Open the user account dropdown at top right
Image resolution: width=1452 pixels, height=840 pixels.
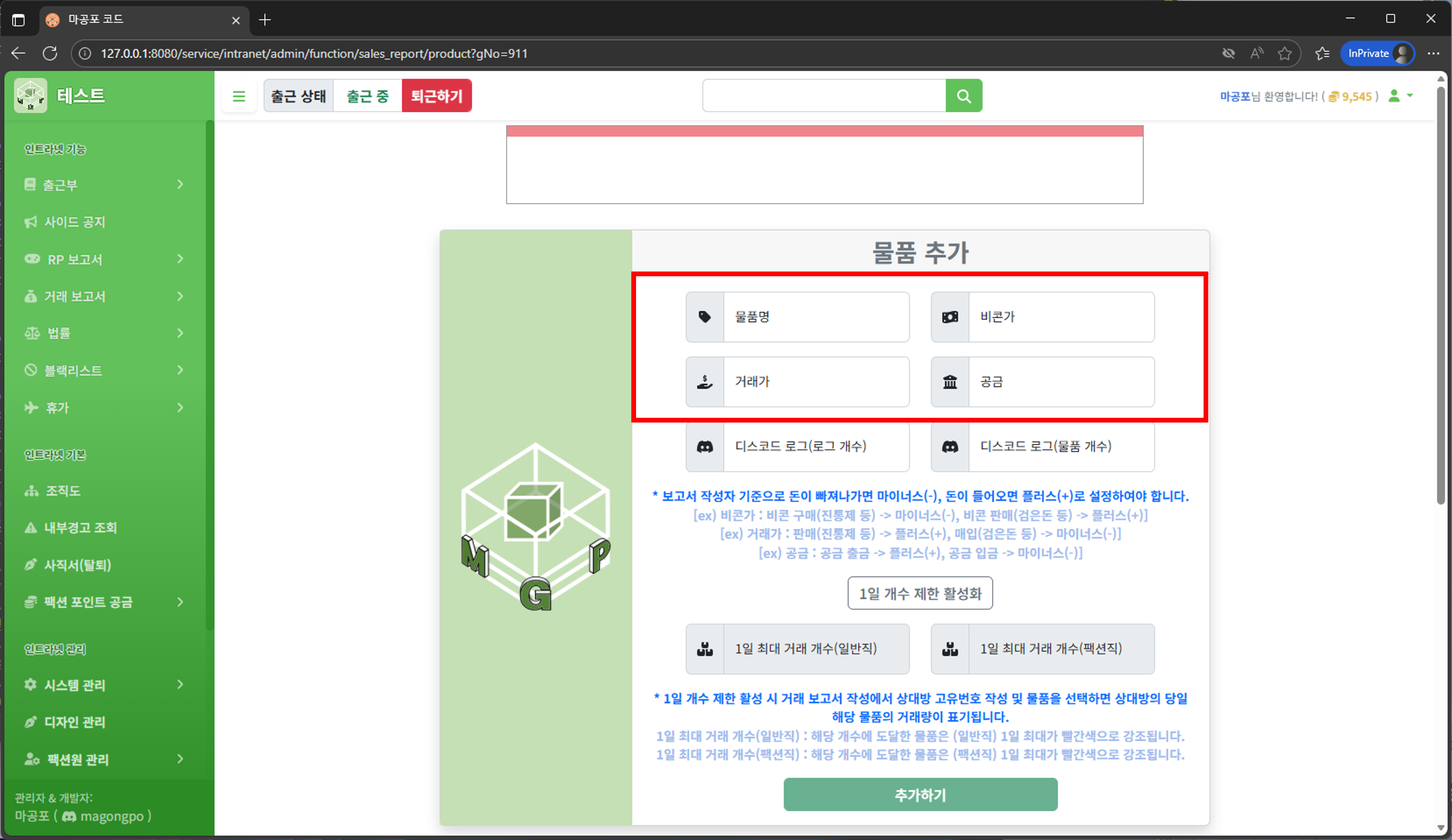[1400, 96]
